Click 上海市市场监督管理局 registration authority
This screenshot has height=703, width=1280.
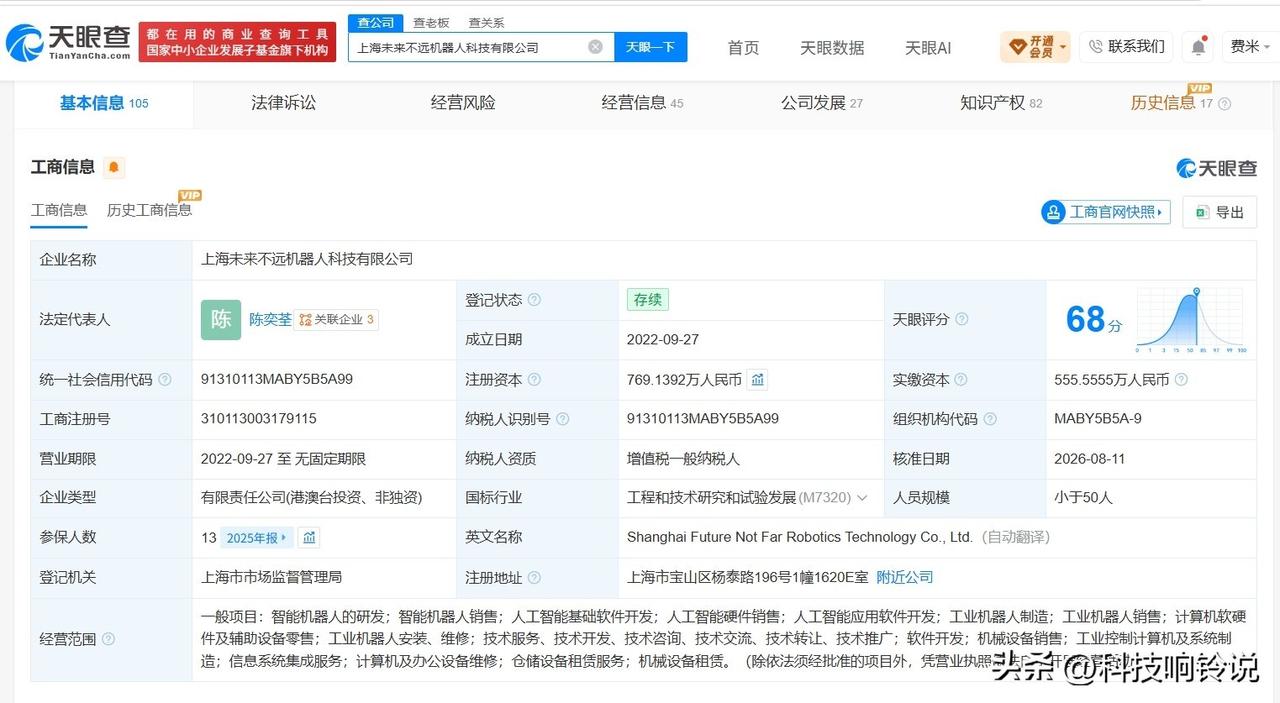coord(272,577)
